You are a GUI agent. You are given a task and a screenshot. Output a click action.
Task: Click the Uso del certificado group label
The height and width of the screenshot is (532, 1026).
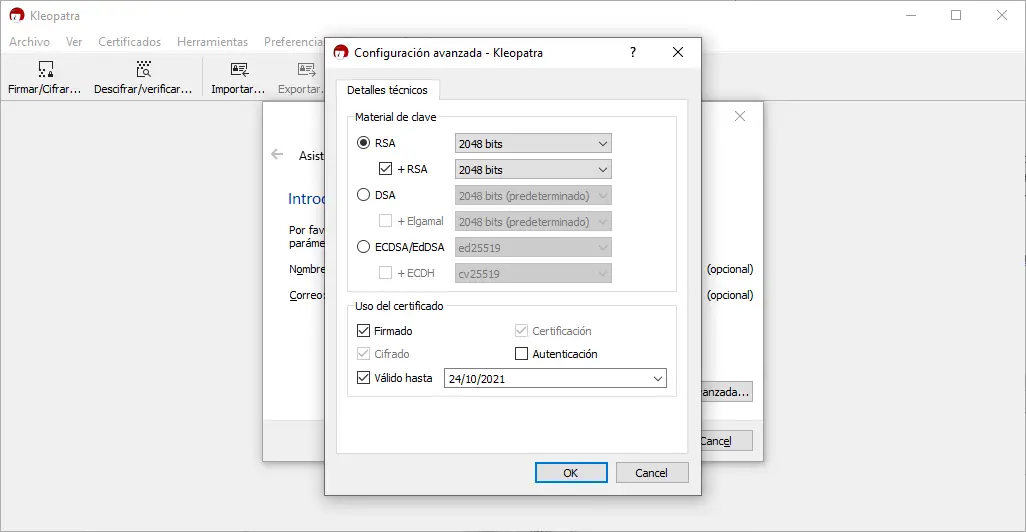click(399, 306)
